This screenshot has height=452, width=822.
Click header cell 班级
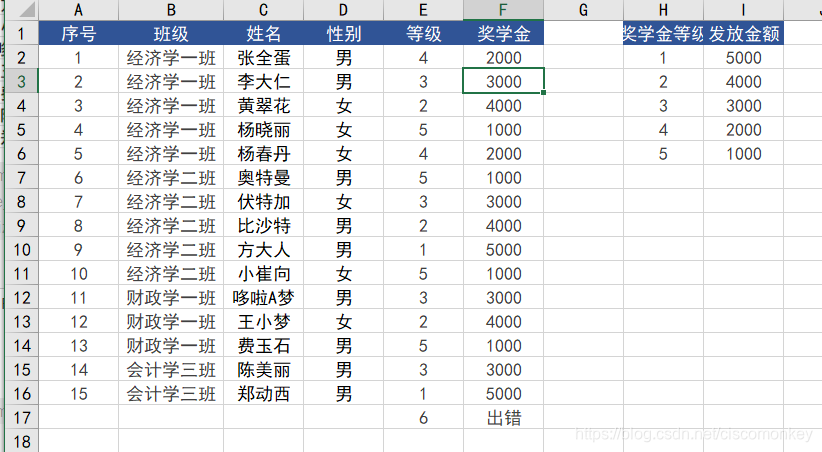(x=171, y=34)
